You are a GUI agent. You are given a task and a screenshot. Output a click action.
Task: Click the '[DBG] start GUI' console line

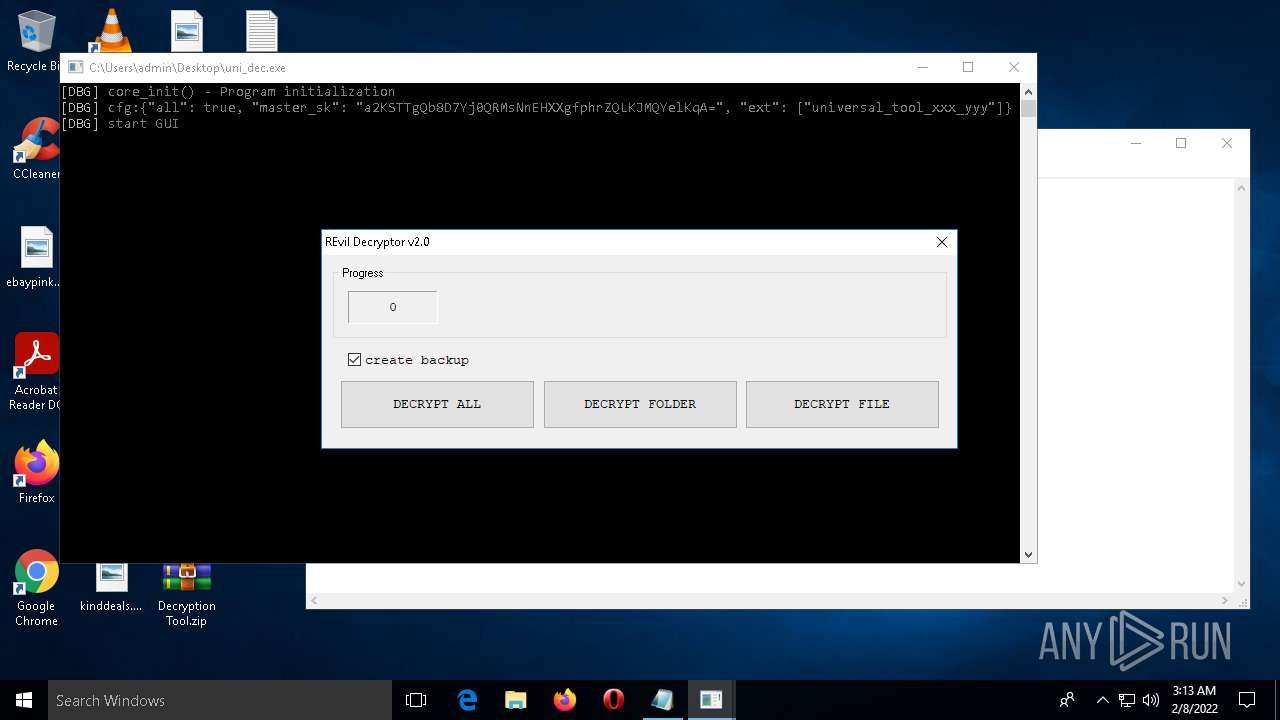(x=120, y=124)
